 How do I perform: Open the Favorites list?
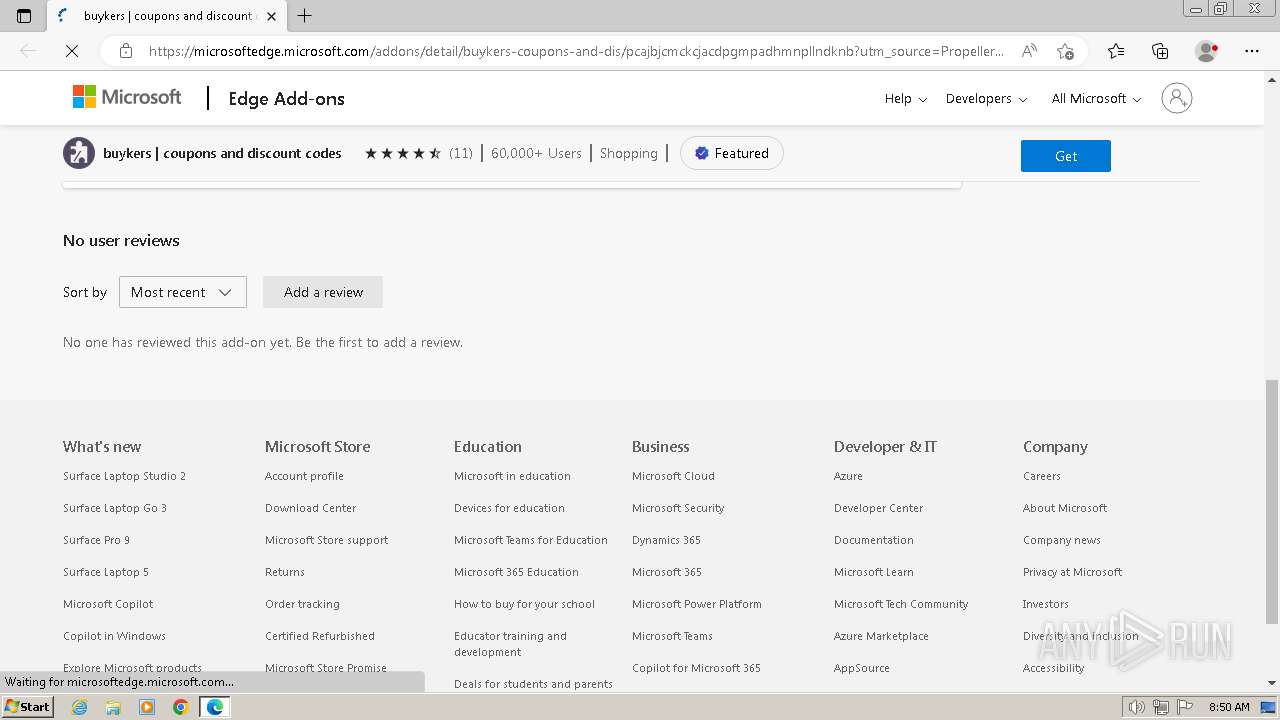click(1116, 51)
